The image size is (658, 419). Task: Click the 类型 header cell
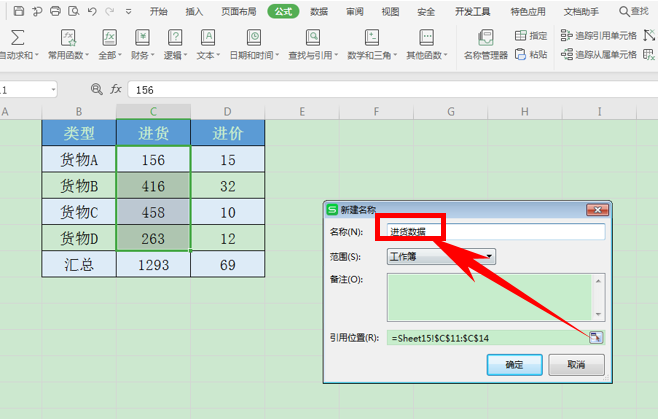pyautogui.click(x=79, y=133)
